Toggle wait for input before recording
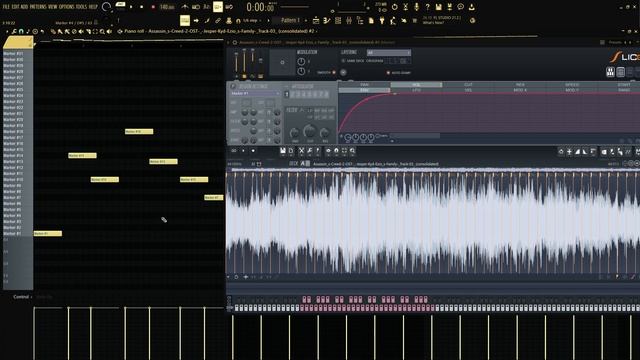This screenshot has width=640, height=360. [196, 7]
